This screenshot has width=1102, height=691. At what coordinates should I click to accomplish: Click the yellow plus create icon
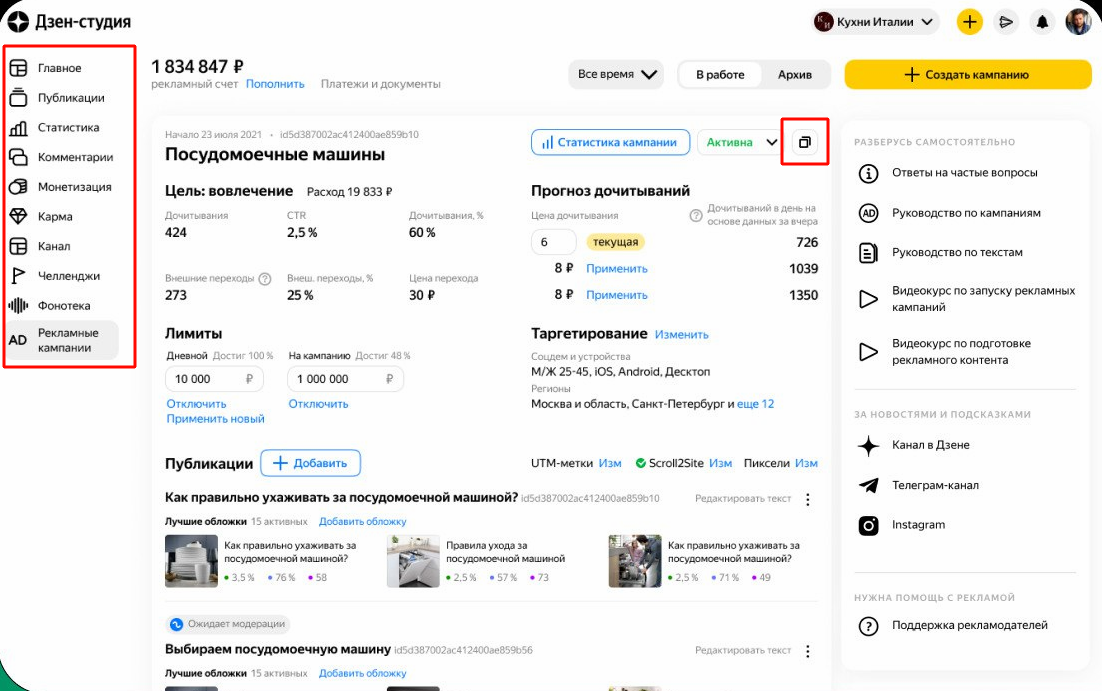(969, 22)
